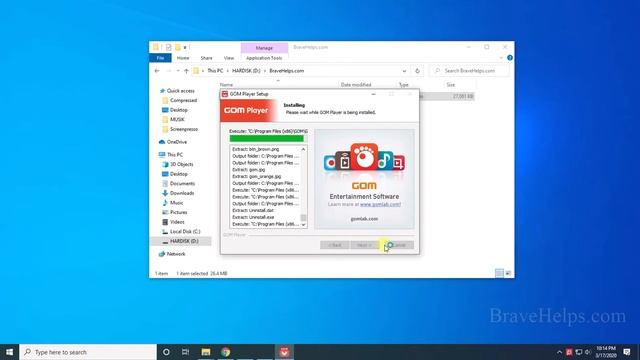Open the Windows Start menu
This screenshot has height=360, width=640.
(9, 352)
